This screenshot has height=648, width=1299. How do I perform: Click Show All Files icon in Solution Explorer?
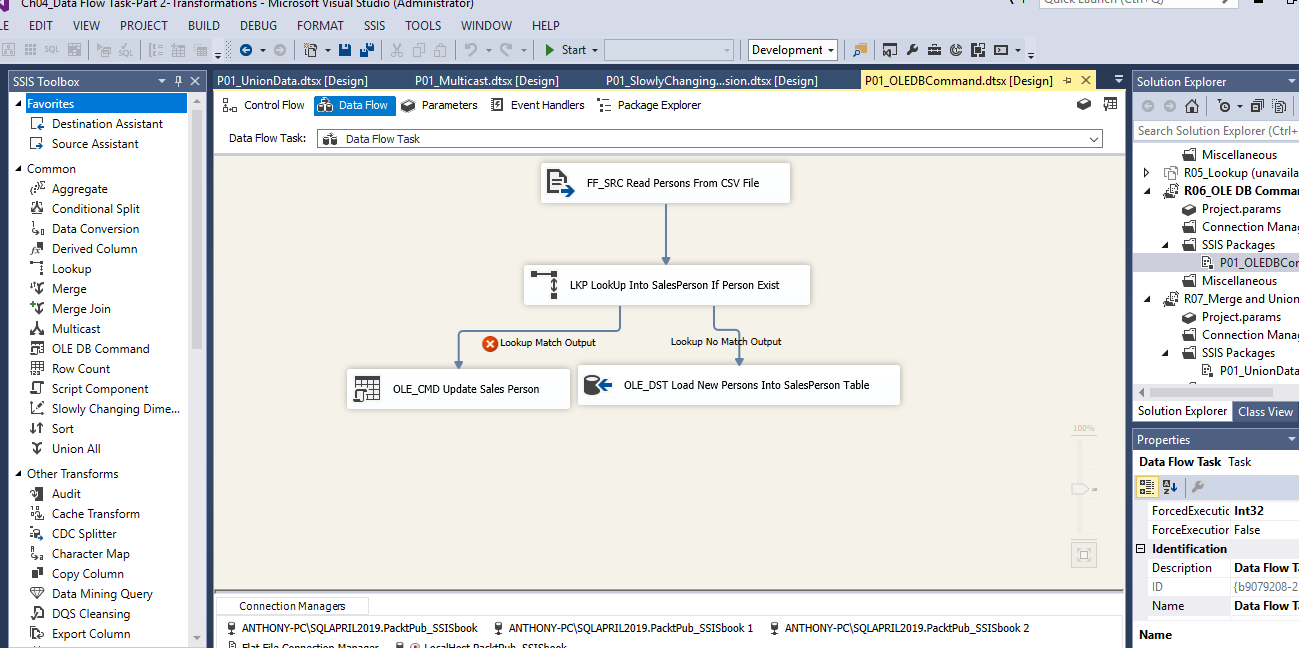pos(1279,106)
